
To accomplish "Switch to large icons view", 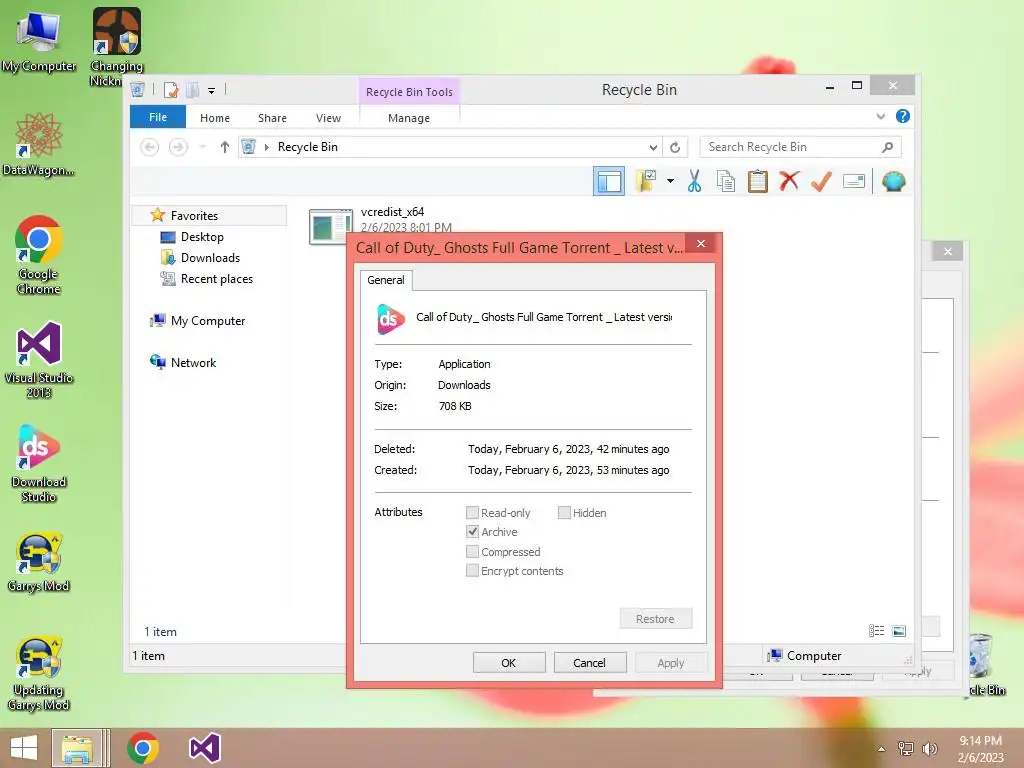I will [x=899, y=630].
